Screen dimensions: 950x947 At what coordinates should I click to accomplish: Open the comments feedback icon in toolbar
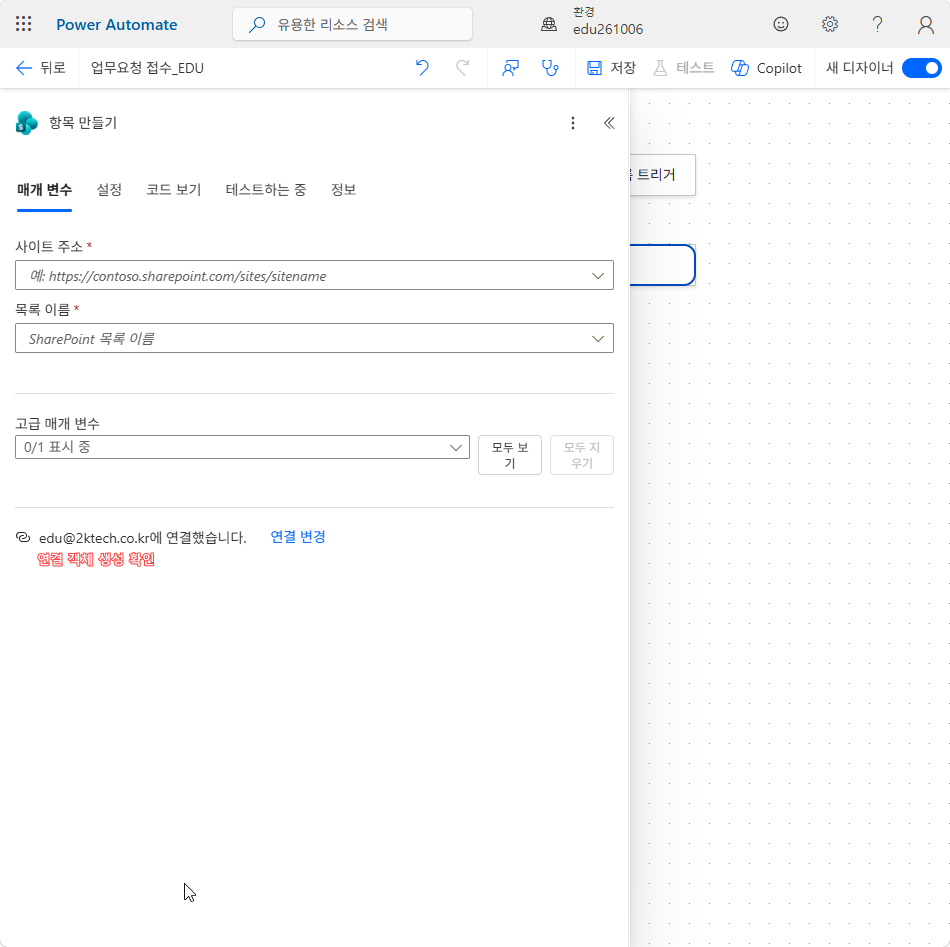pyautogui.click(x=510, y=68)
